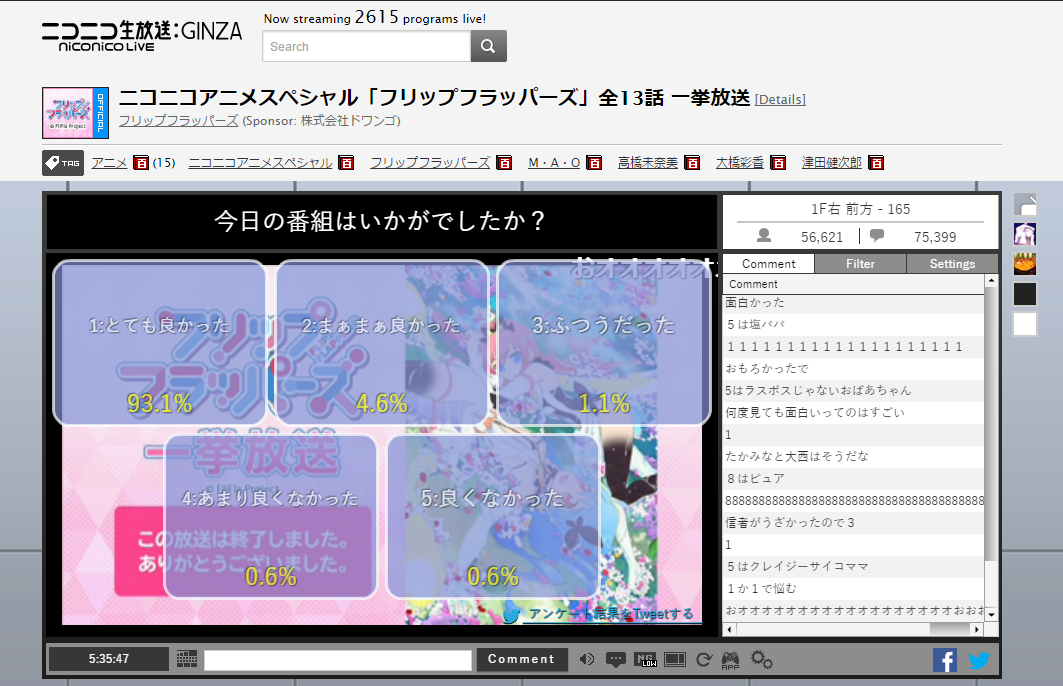Switch to the Comment tab

pyautogui.click(x=768, y=264)
